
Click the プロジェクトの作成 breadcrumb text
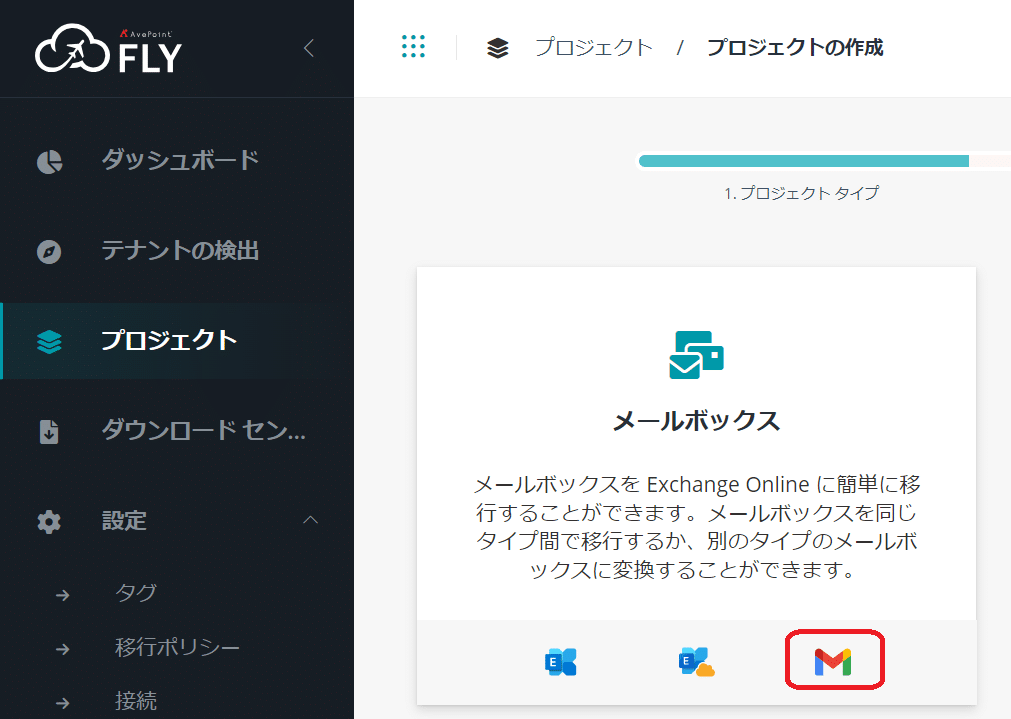pyautogui.click(x=795, y=48)
